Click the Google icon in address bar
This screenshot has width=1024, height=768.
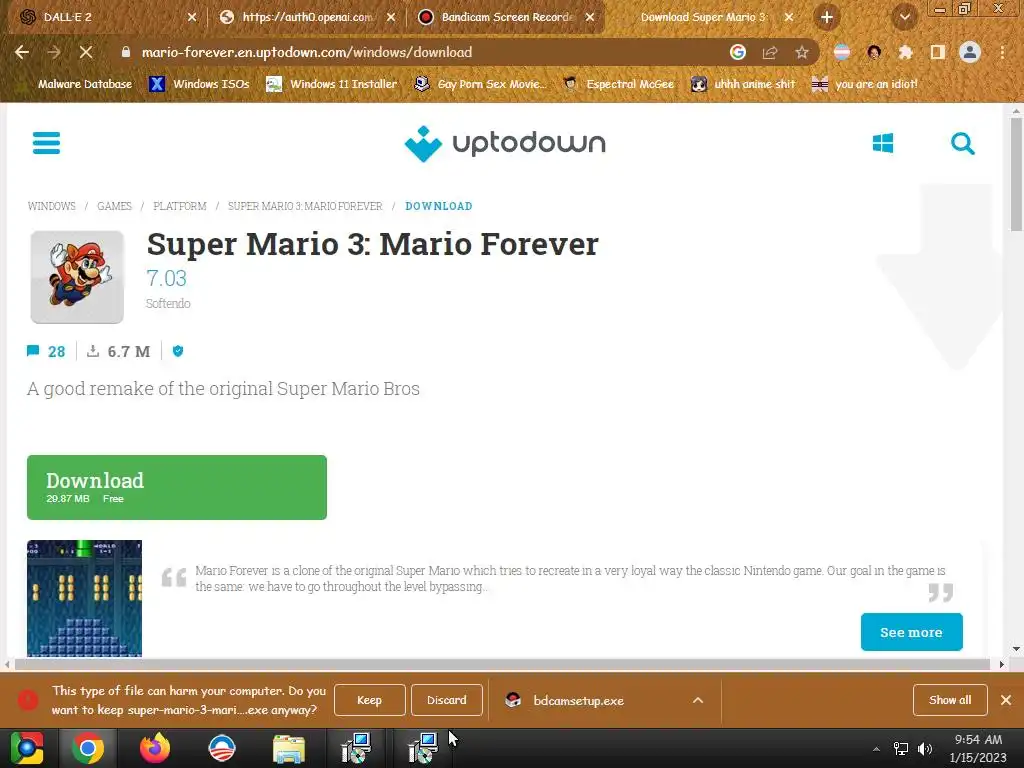pos(737,52)
